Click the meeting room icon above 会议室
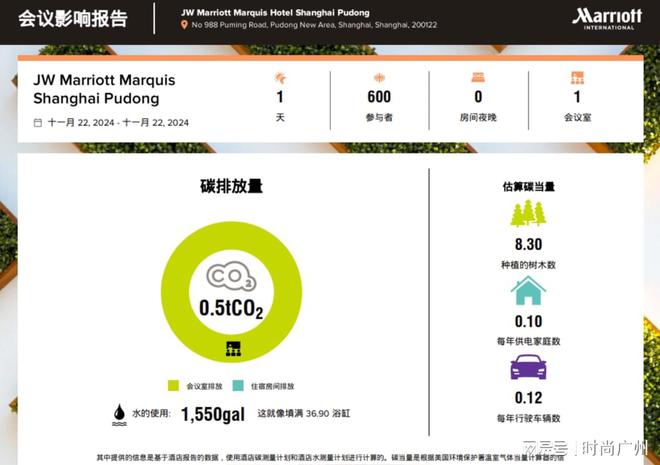 coord(577,77)
